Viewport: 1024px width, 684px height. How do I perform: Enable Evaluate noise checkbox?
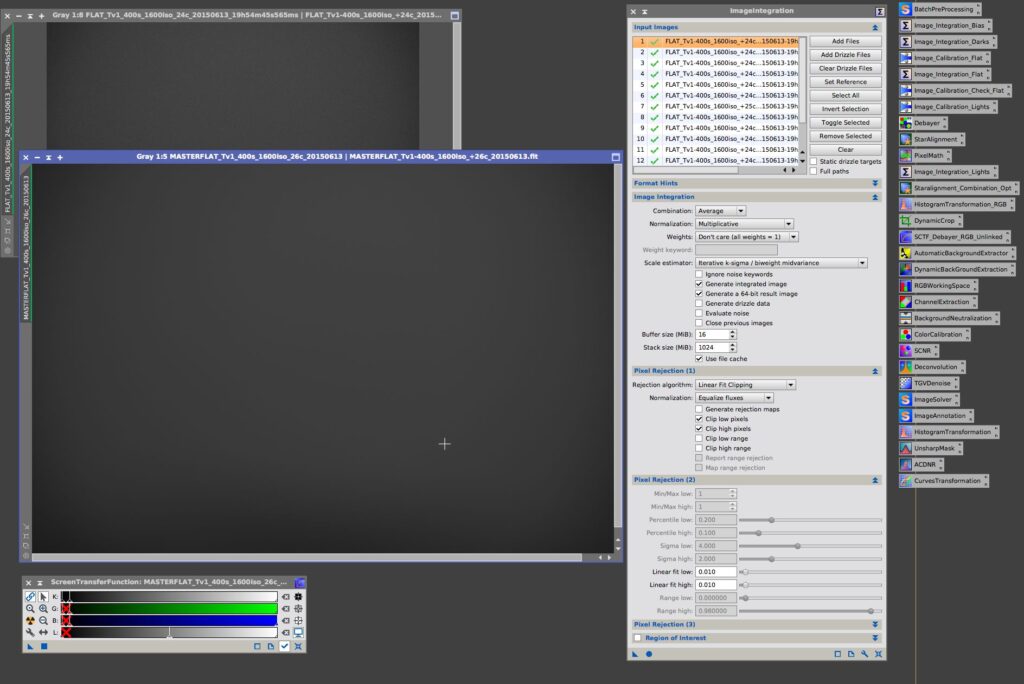pyautogui.click(x=699, y=314)
